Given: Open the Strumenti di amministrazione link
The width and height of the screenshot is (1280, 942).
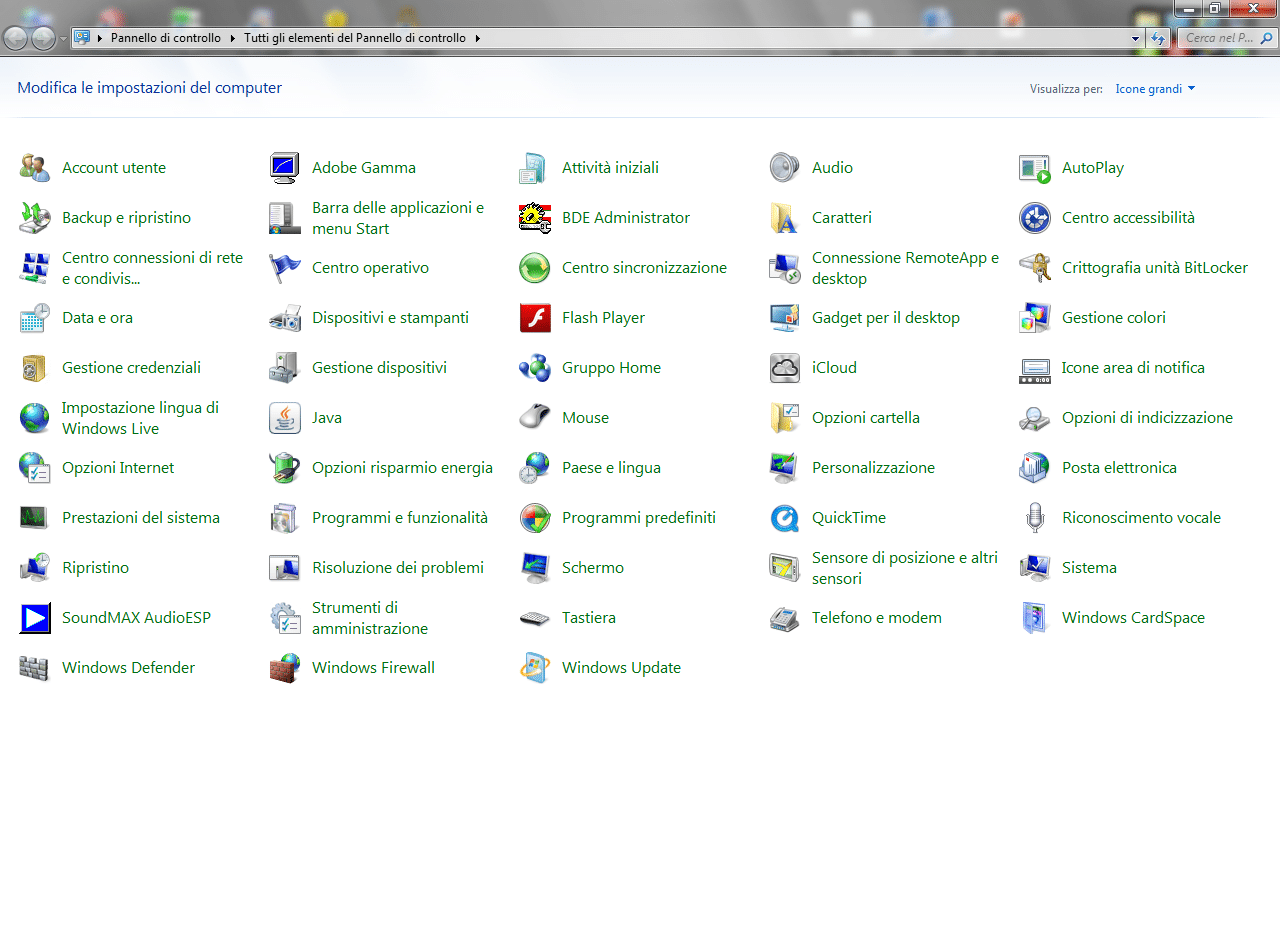Looking at the screenshot, I should (x=370, y=618).
